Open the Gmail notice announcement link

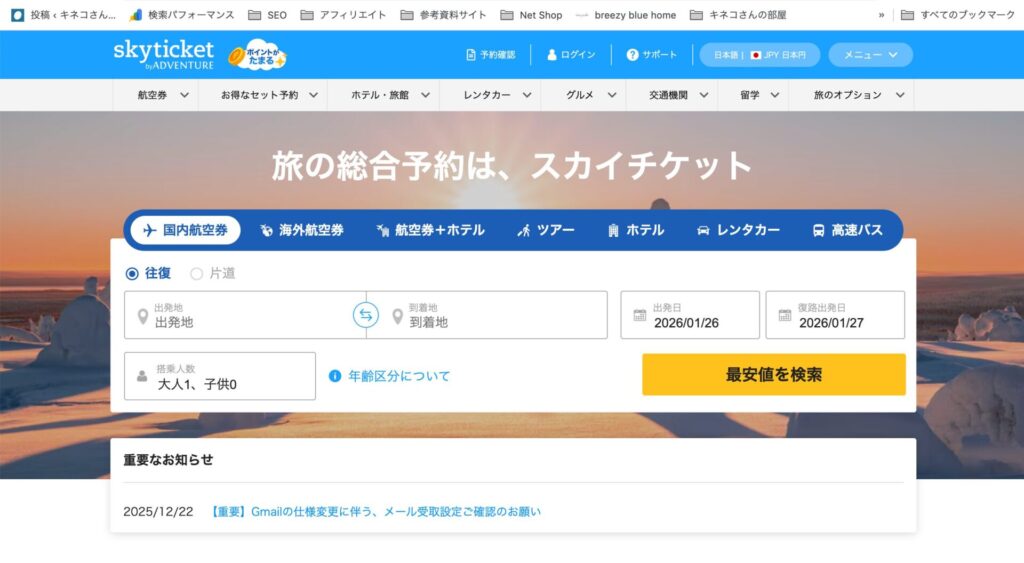[376, 511]
